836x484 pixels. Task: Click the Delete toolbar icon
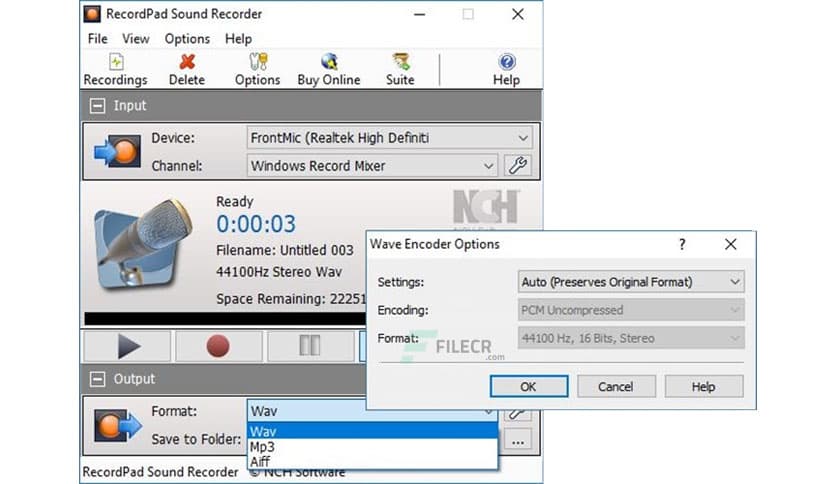(x=187, y=70)
